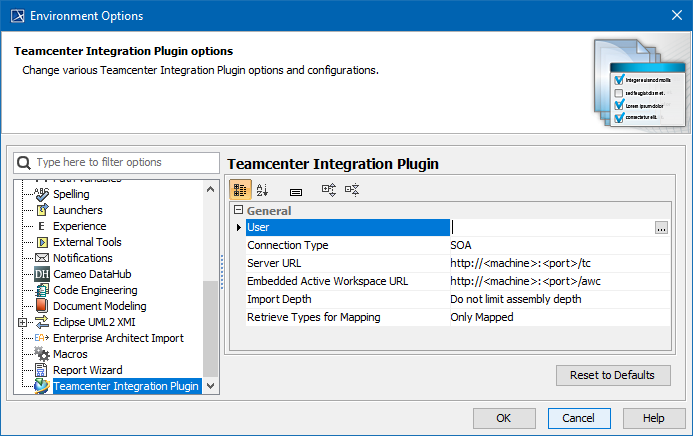Click the Reset to Defaults button
The height and width of the screenshot is (436, 693).
(x=612, y=375)
